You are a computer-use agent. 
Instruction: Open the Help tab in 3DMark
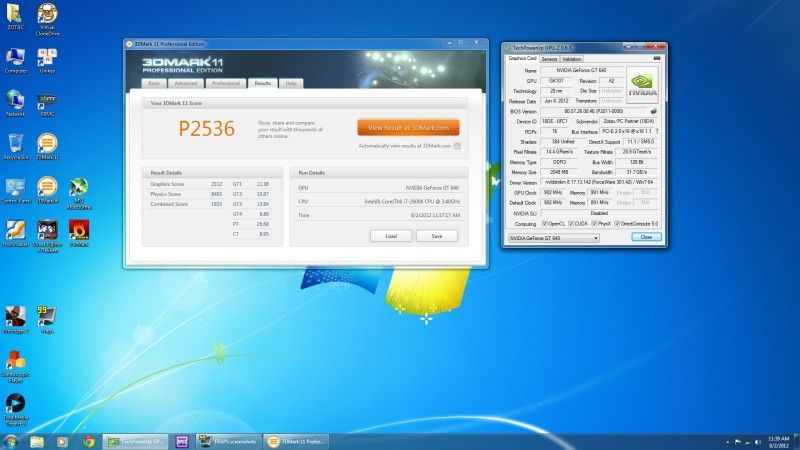pyautogui.click(x=291, y=83)
